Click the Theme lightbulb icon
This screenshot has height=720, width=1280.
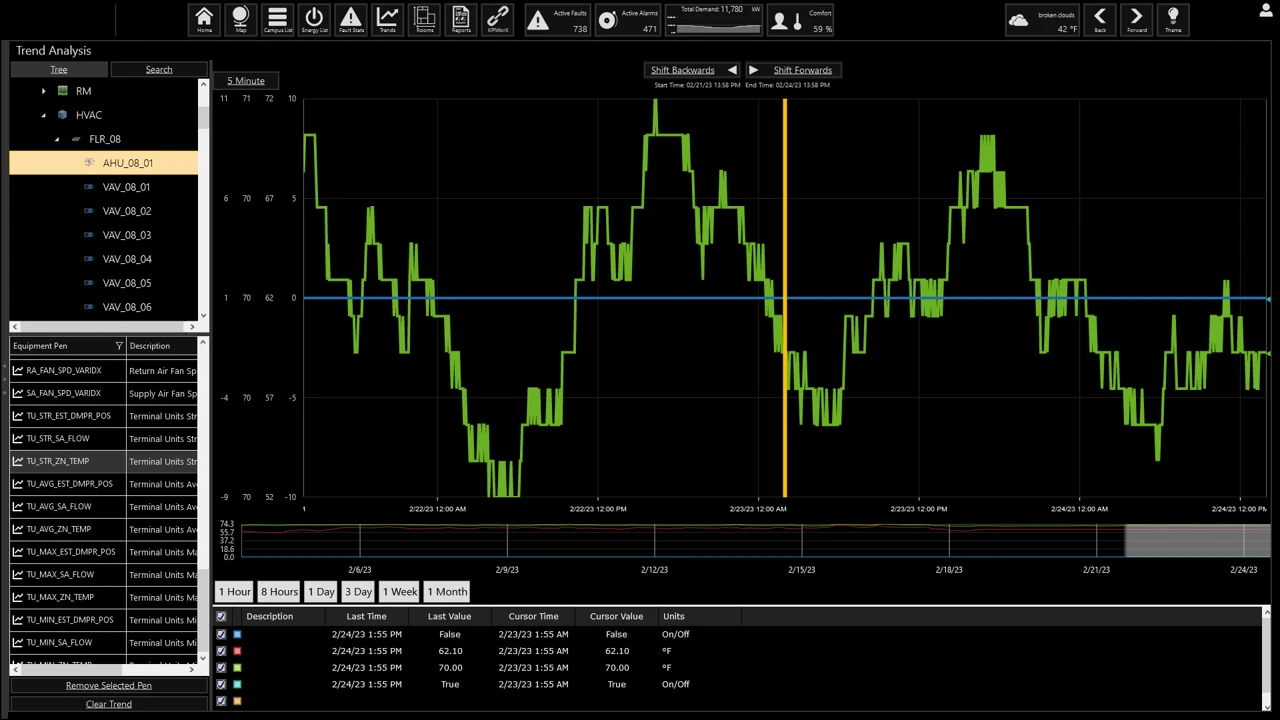point(1173,19)
